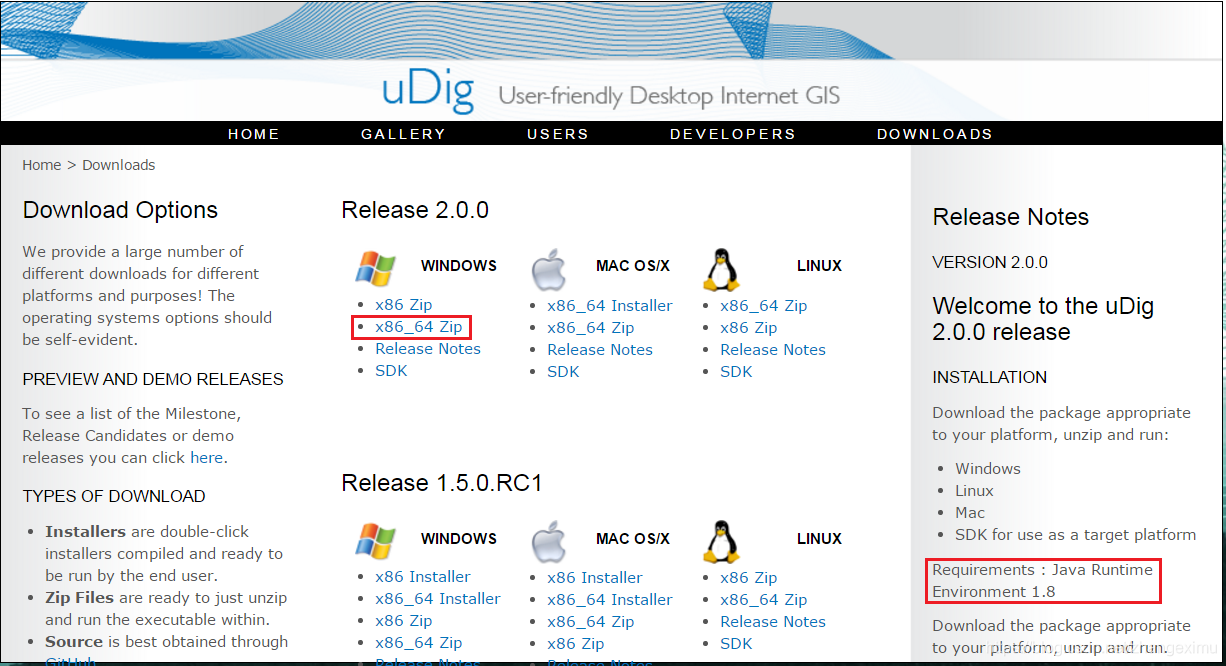Download Windows x86 Installer for Release 1.5.0.RC1
This screenshot has height=666, width=1226.
[423, 577]
